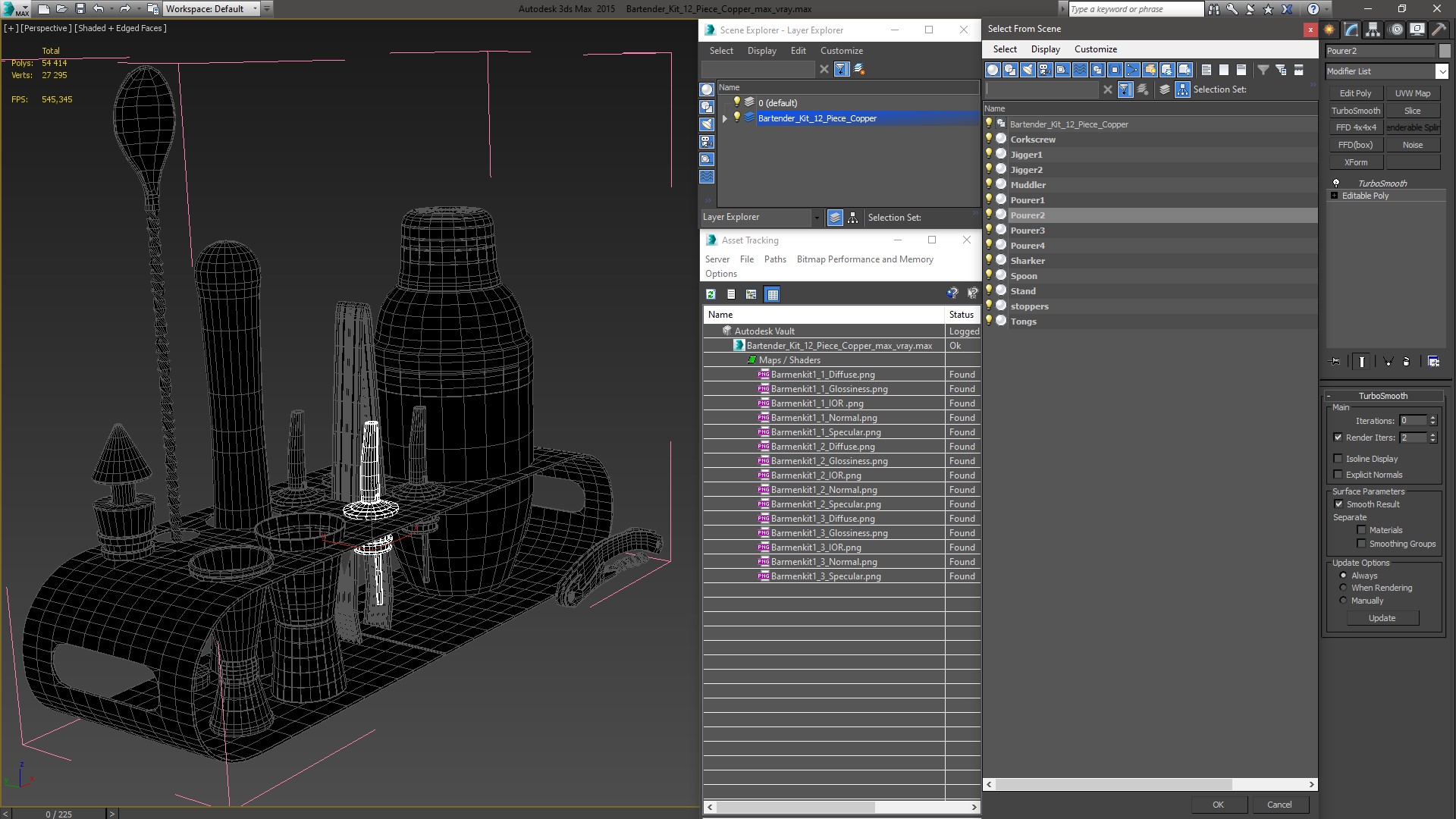The height and width of the screenshot is (819, 1456).
Task: Click the Update button
Action: tap(1382, 618)
